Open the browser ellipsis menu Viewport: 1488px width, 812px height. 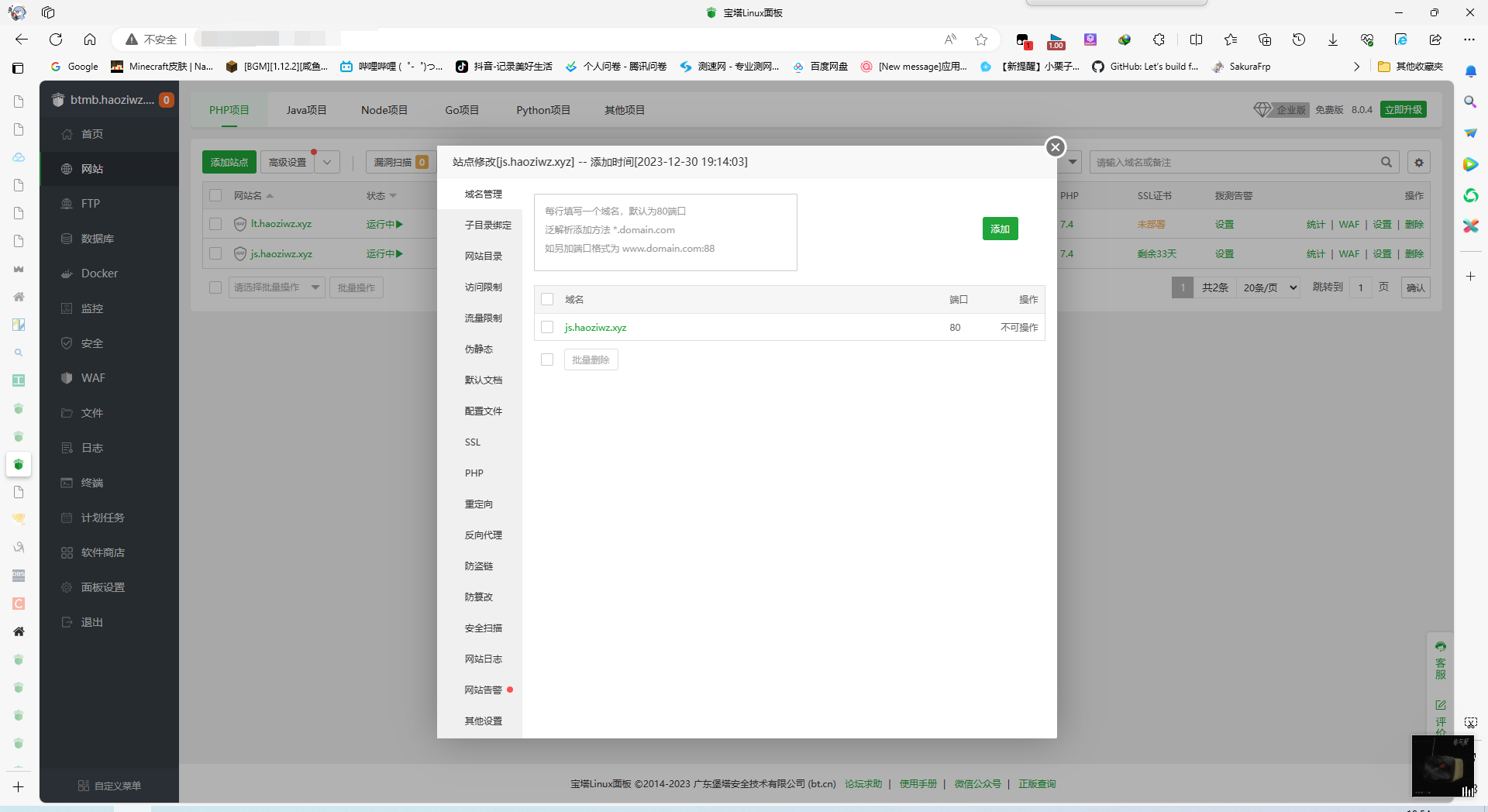click(x=1469, y=40)
